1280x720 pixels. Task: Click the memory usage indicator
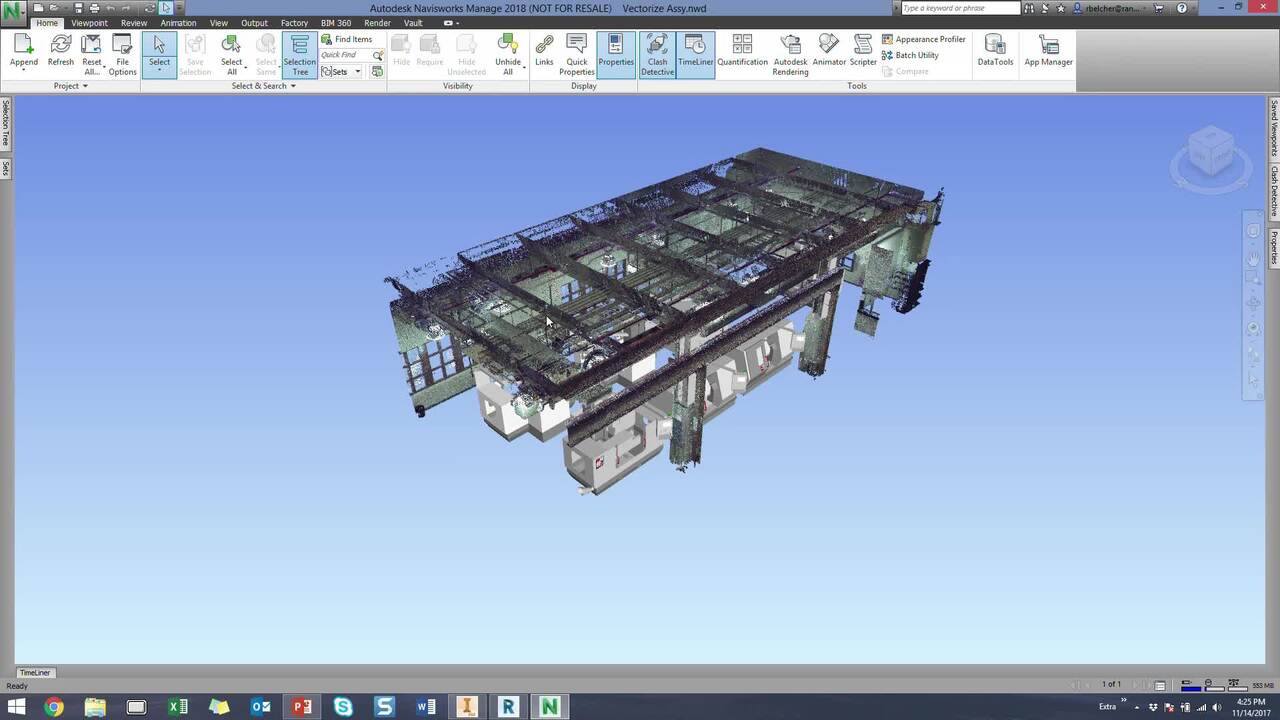tap(1263, 685)
